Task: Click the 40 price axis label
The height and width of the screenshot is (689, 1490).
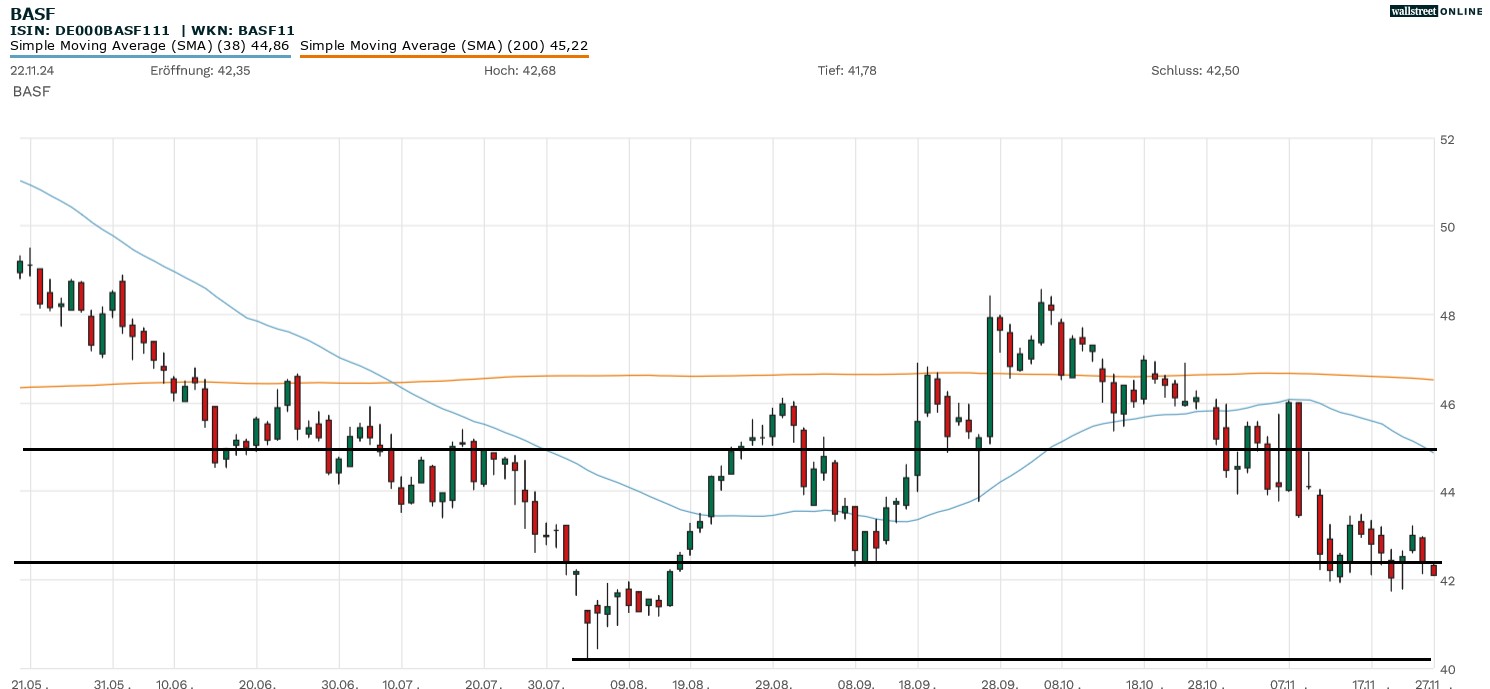Action: pos(1448,669)
